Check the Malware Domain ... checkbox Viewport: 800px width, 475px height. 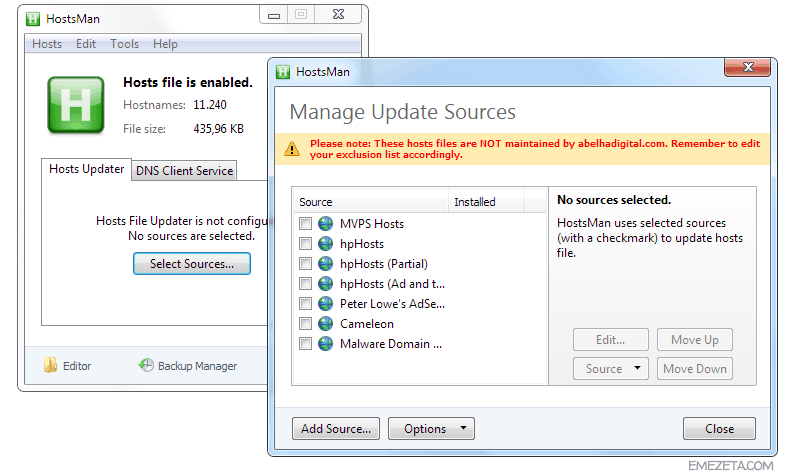pos(305,343)
